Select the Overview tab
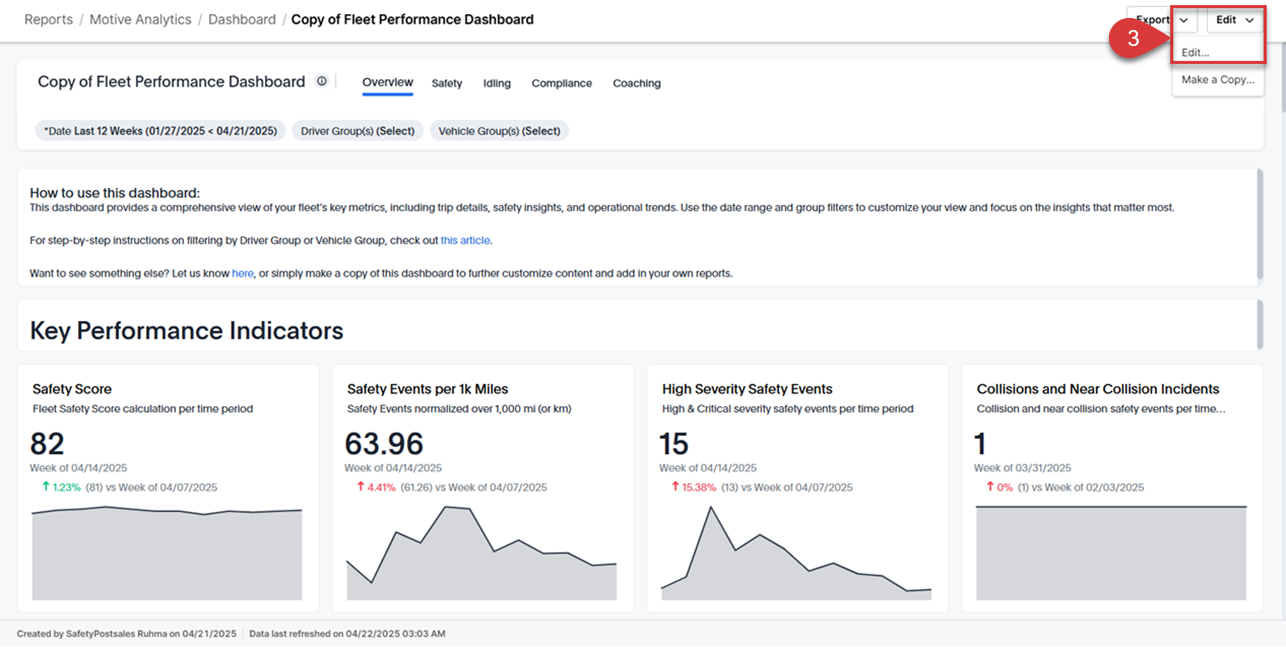Image resolution: width=1286 pixels, height=647 pixels. tap(387, 83)
